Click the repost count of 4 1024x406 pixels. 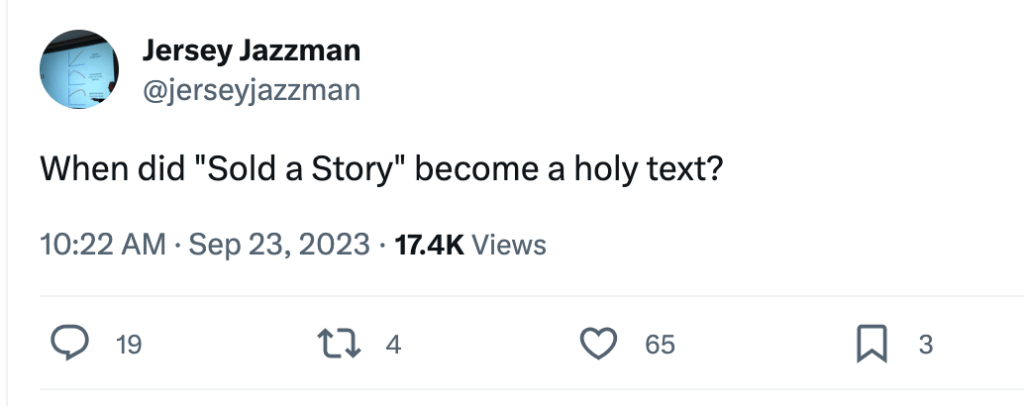pos(393,346)
